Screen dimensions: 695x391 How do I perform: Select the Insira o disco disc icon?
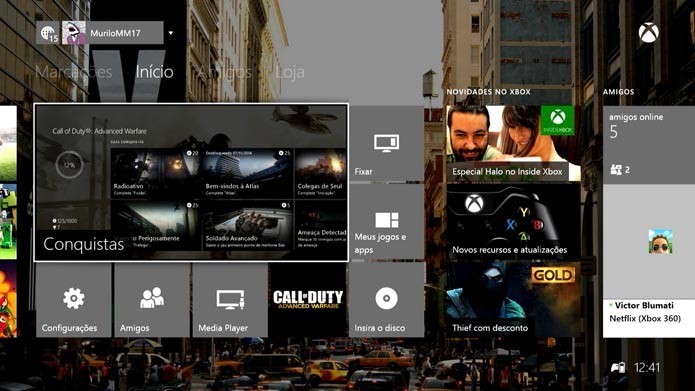point(387,298)
